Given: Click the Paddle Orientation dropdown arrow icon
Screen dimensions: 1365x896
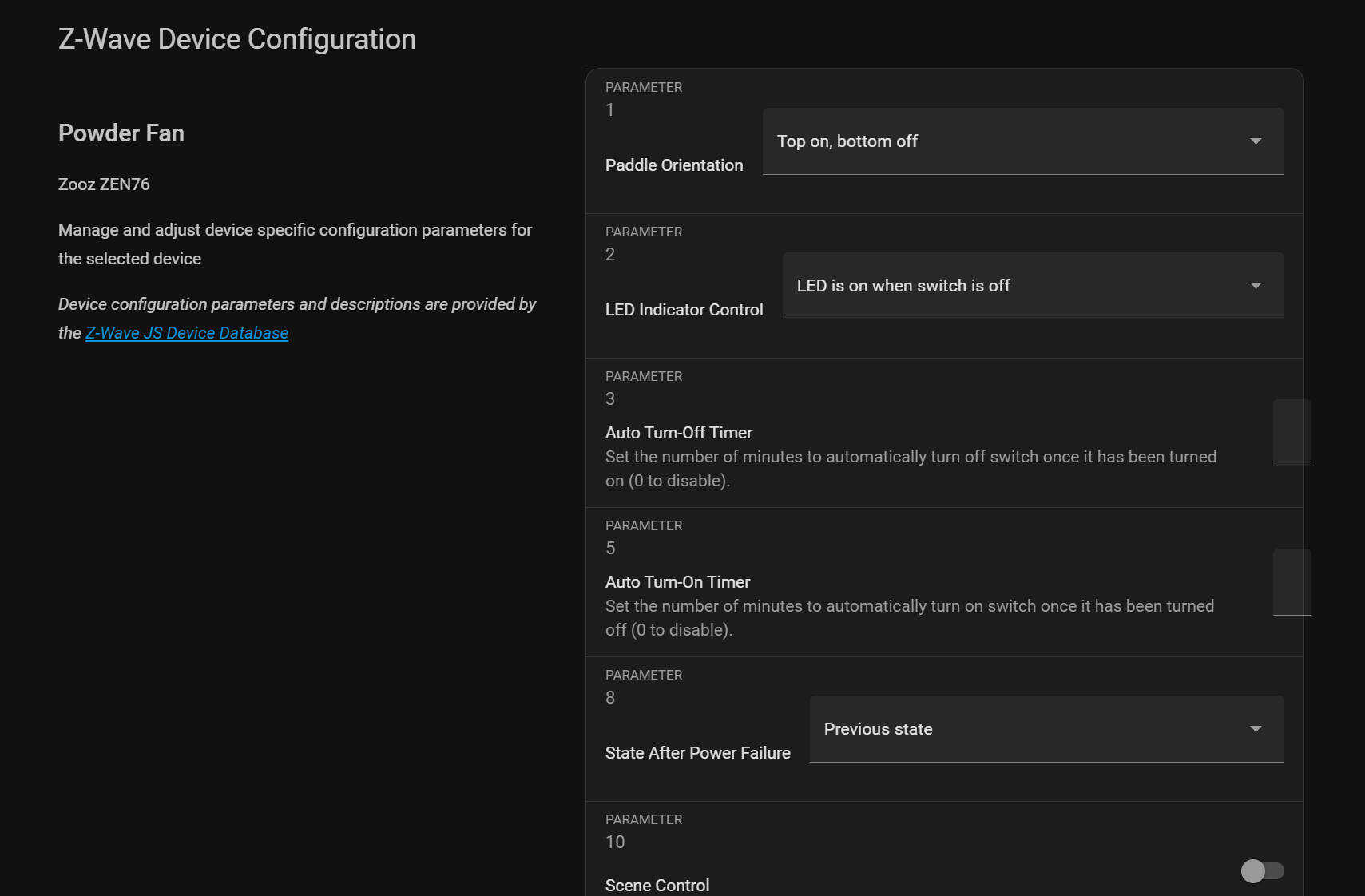Looking at the screenshot, I should (x=1256, y=141).
